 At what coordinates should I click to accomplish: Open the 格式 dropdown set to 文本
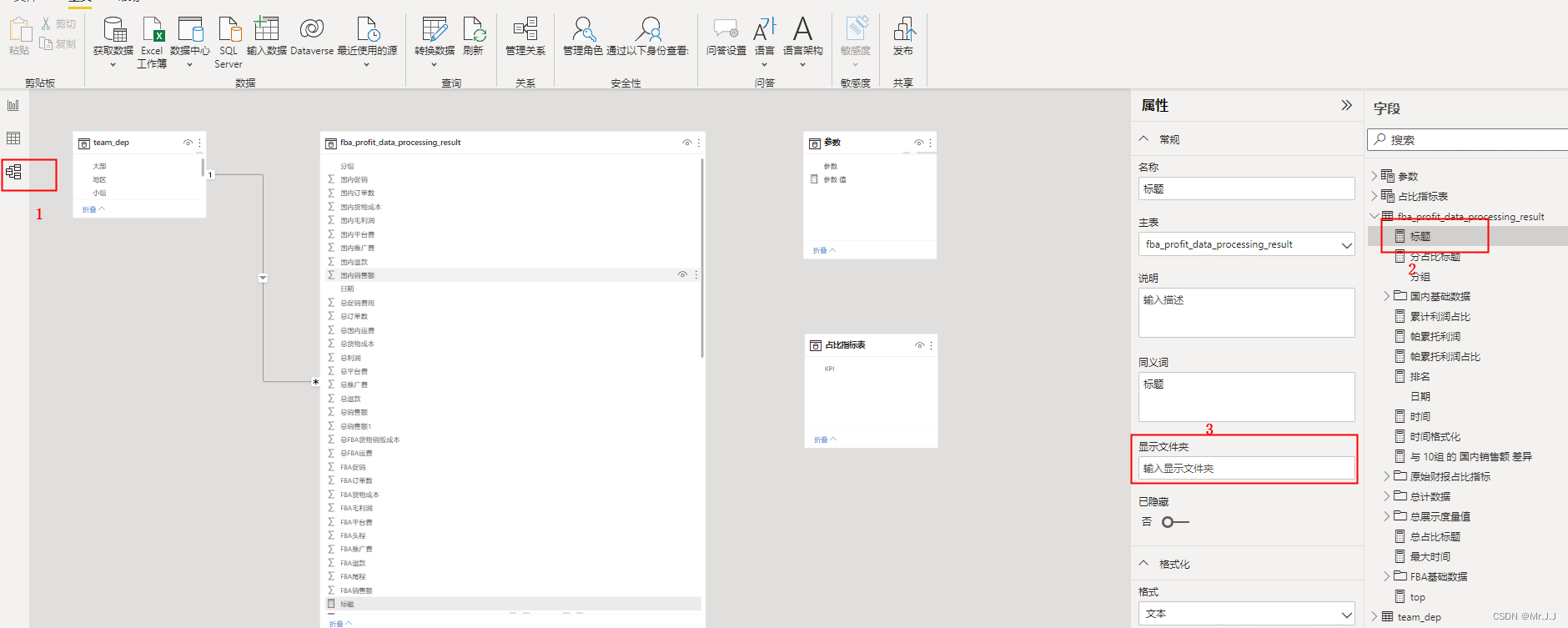tap(1246, 614)
